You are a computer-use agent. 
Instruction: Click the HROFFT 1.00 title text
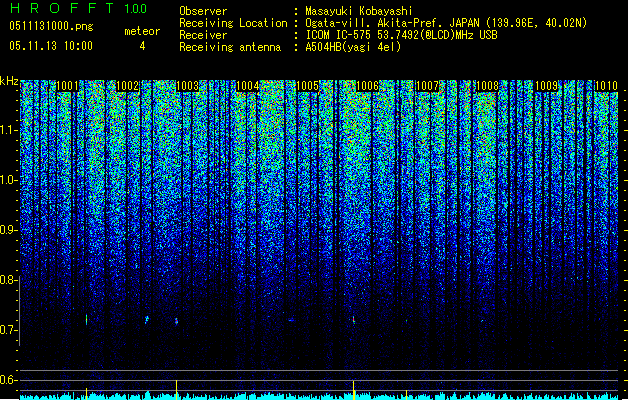click(x=79, y=8)
